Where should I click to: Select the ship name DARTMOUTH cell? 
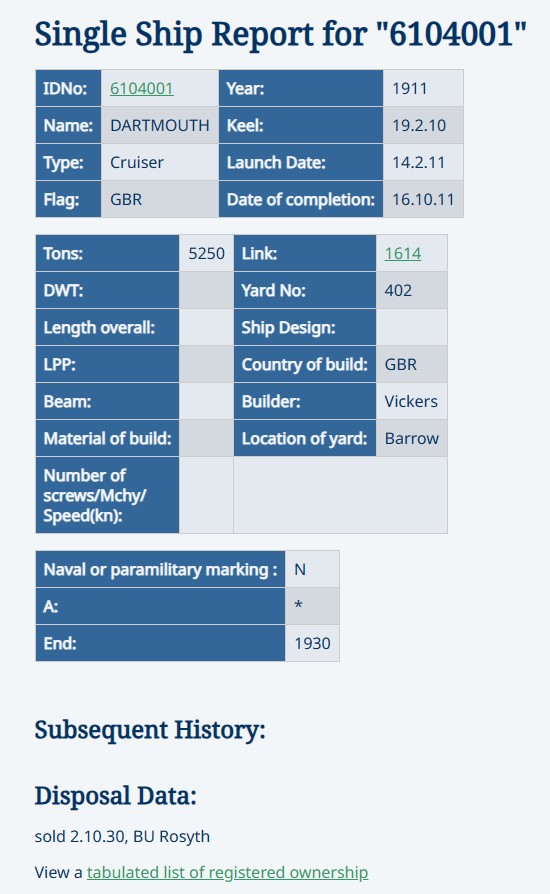(x=160, y=125)
